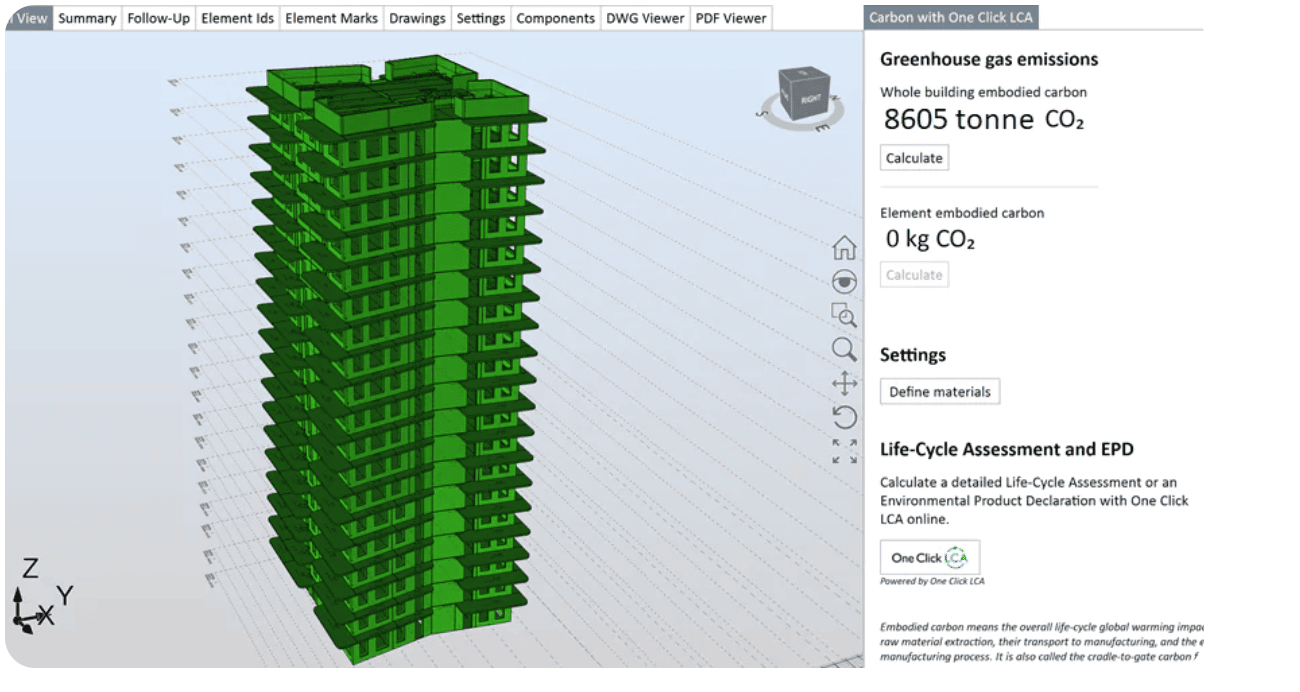
Task: Open the Summary tab
Action: (87, 18)
